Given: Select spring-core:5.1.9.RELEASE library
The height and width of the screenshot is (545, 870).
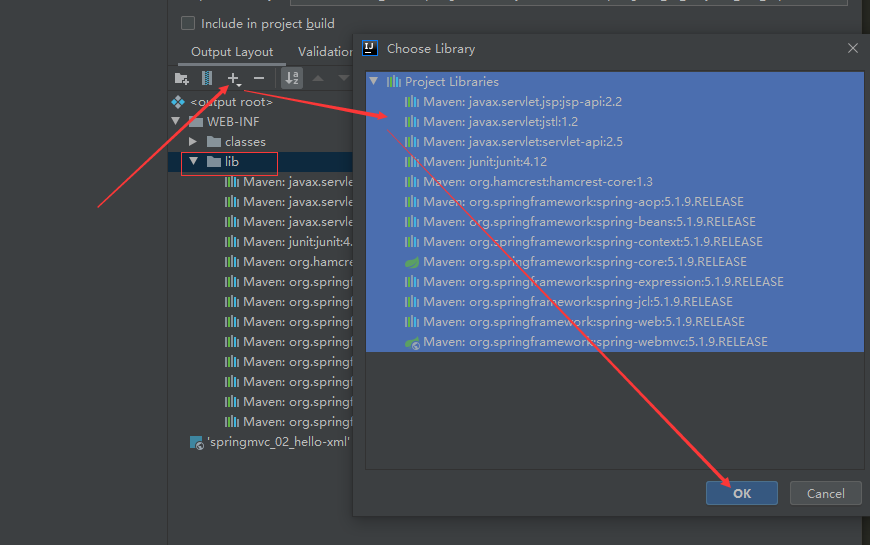Looking at the screenshot, I should pyautogui.click(x=585, y=261).
